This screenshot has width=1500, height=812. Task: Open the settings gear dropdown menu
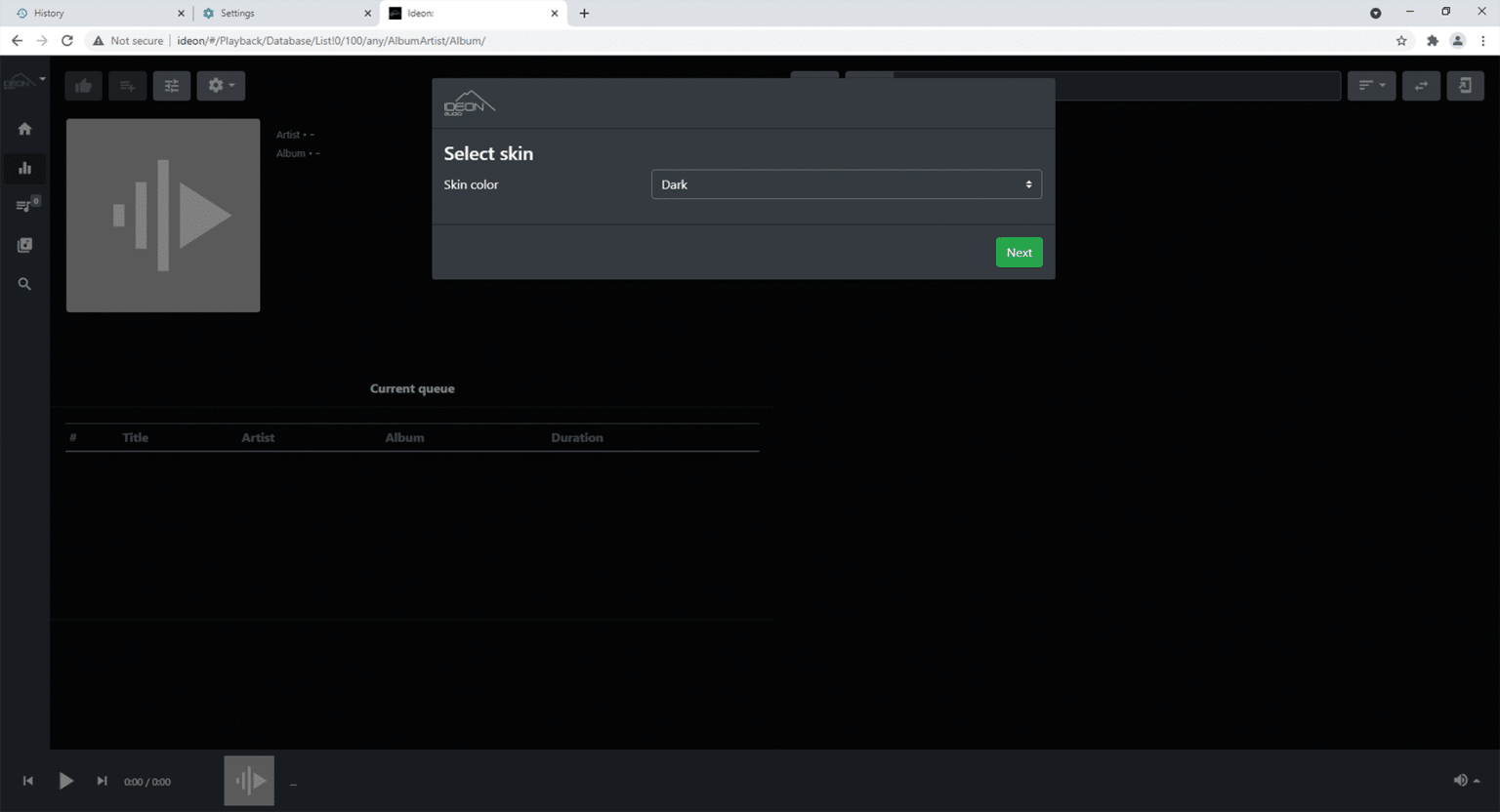tap(221, 85)
